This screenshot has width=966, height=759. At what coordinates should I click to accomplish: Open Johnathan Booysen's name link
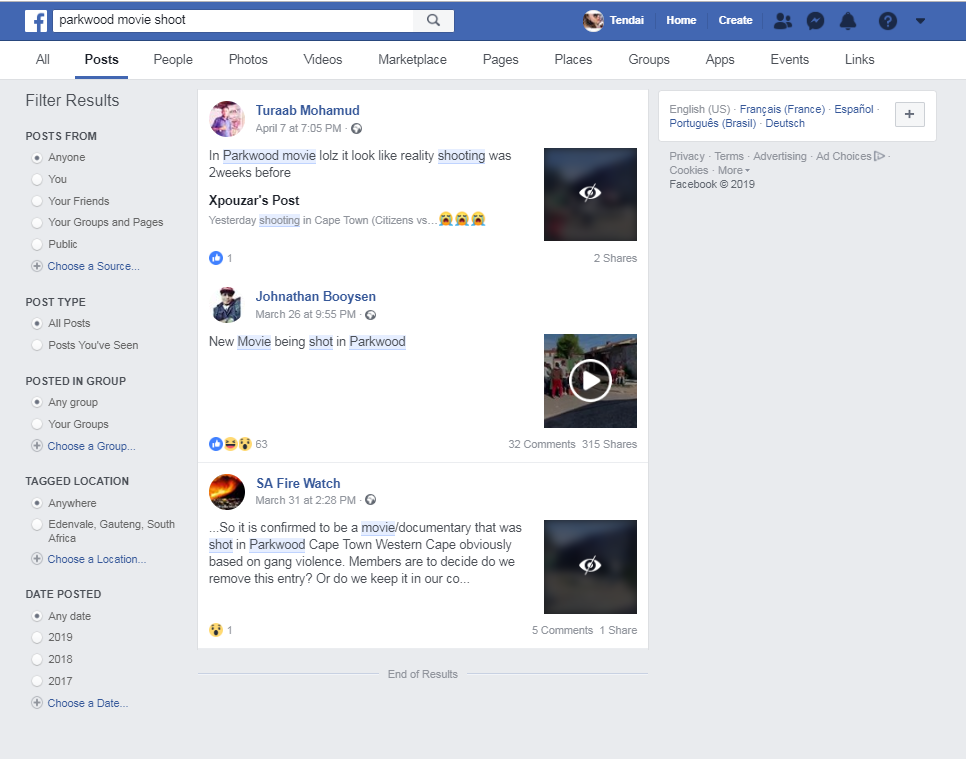pos(315,296)
